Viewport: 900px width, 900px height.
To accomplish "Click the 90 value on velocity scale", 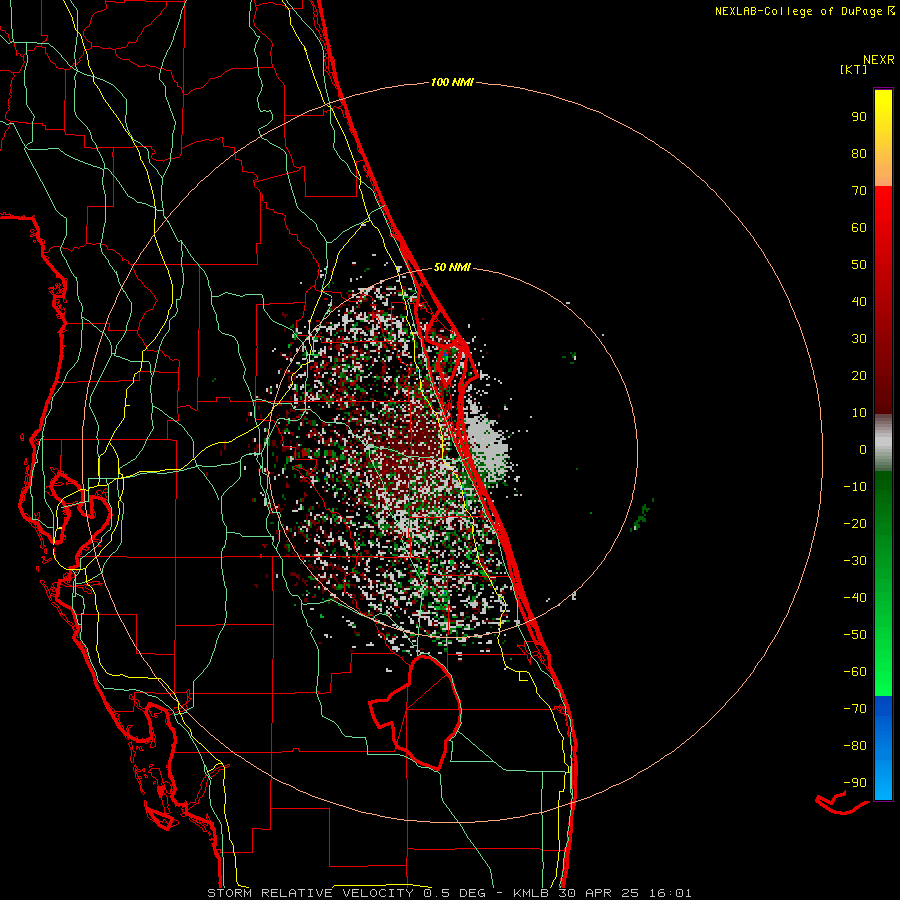I will coord(859,117).
